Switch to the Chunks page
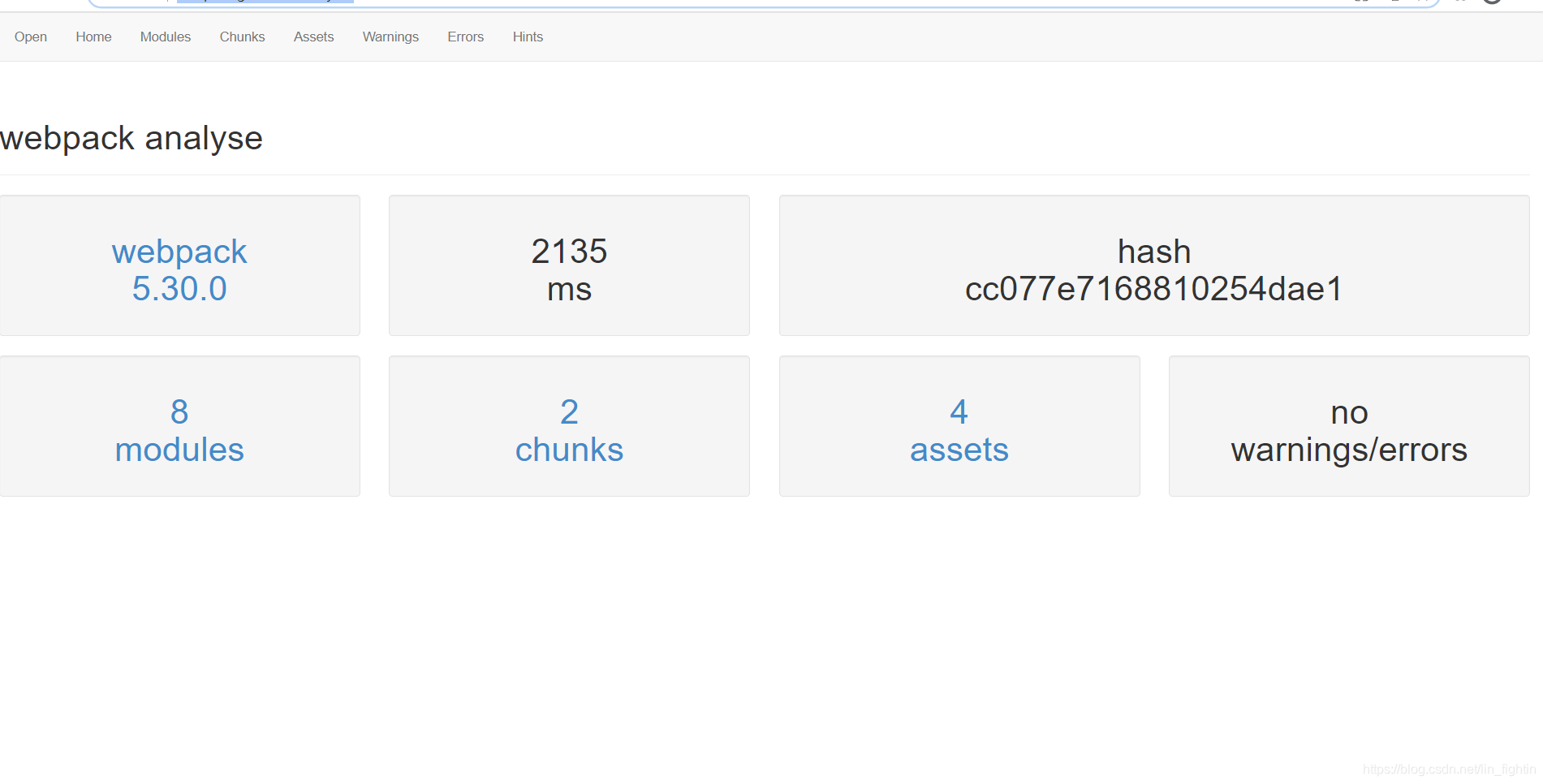1543x784 pixels. (242, 37)
